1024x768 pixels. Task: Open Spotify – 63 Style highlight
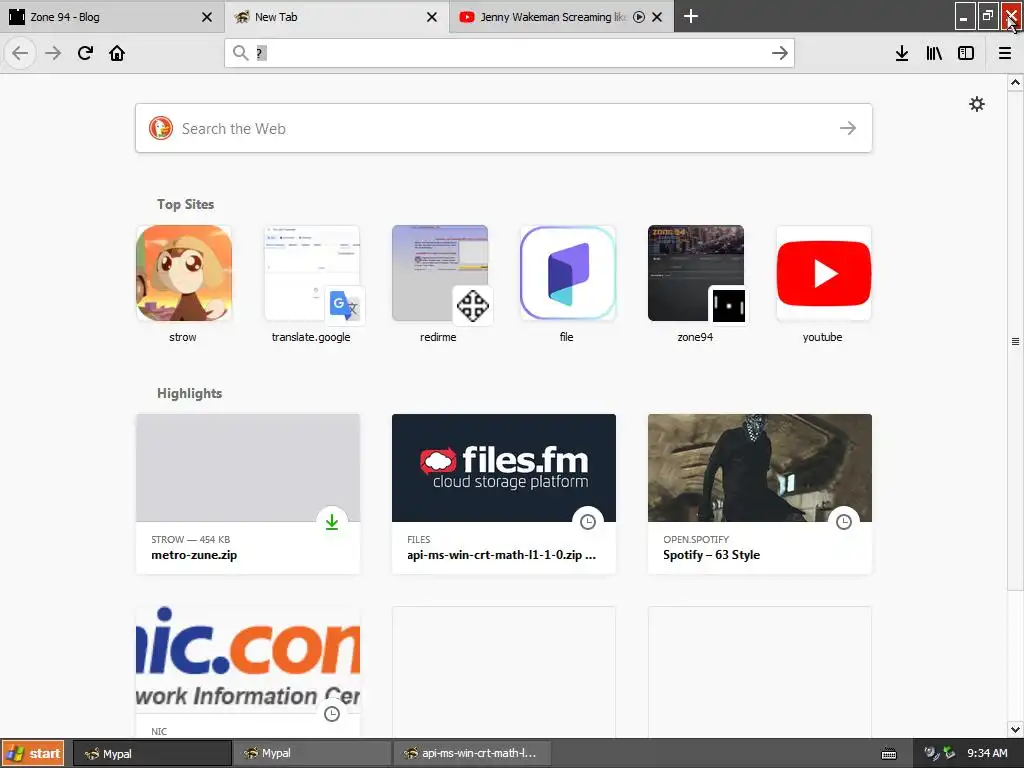tap(760, 494)
